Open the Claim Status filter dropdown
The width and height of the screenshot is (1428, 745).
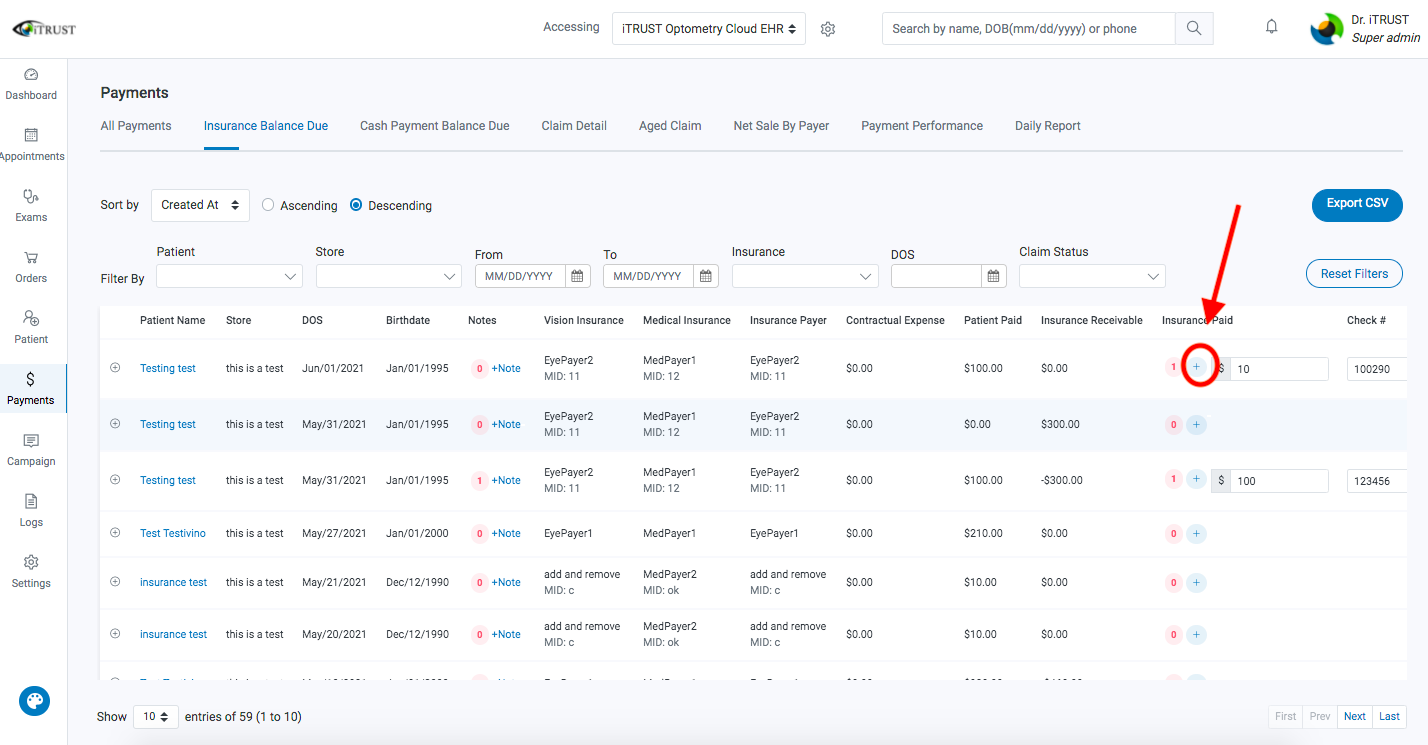click(1091, 275)
